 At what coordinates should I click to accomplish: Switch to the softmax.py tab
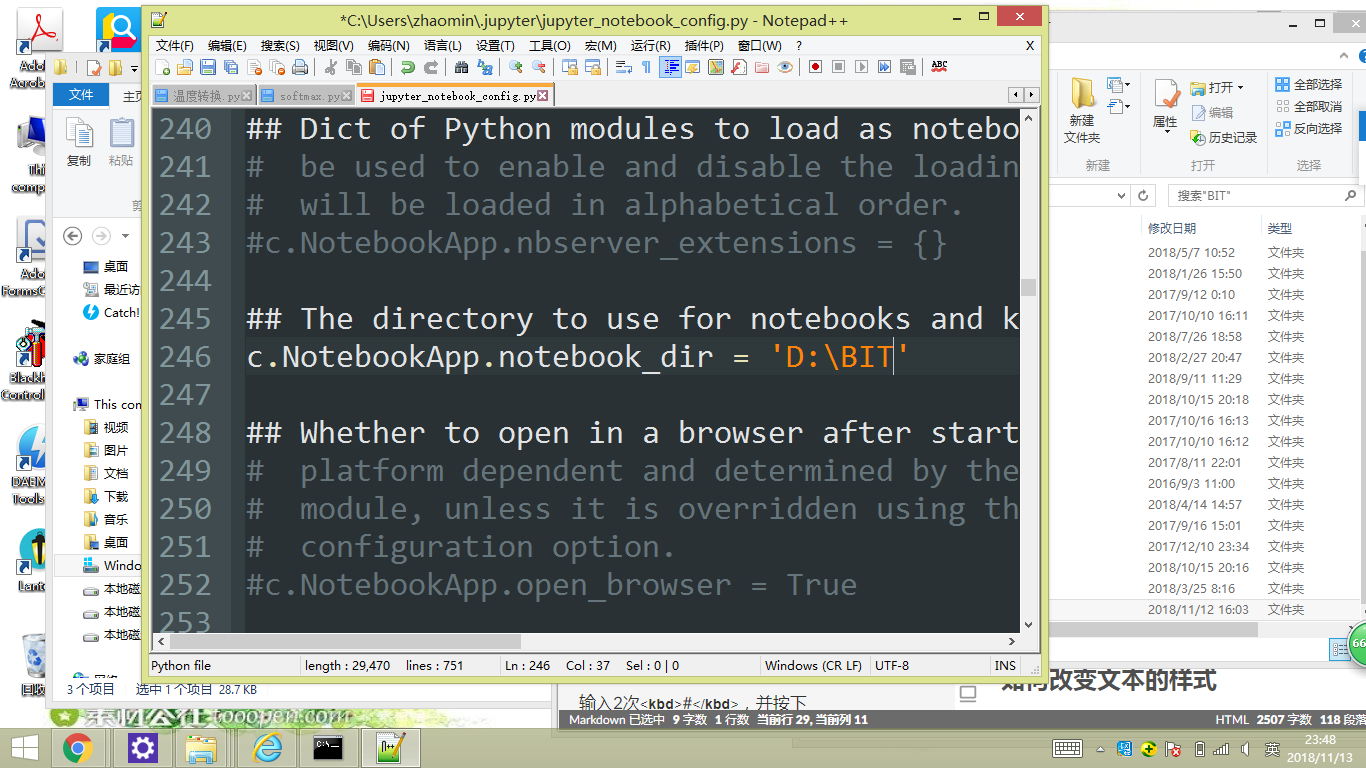(x=307, y=96)
